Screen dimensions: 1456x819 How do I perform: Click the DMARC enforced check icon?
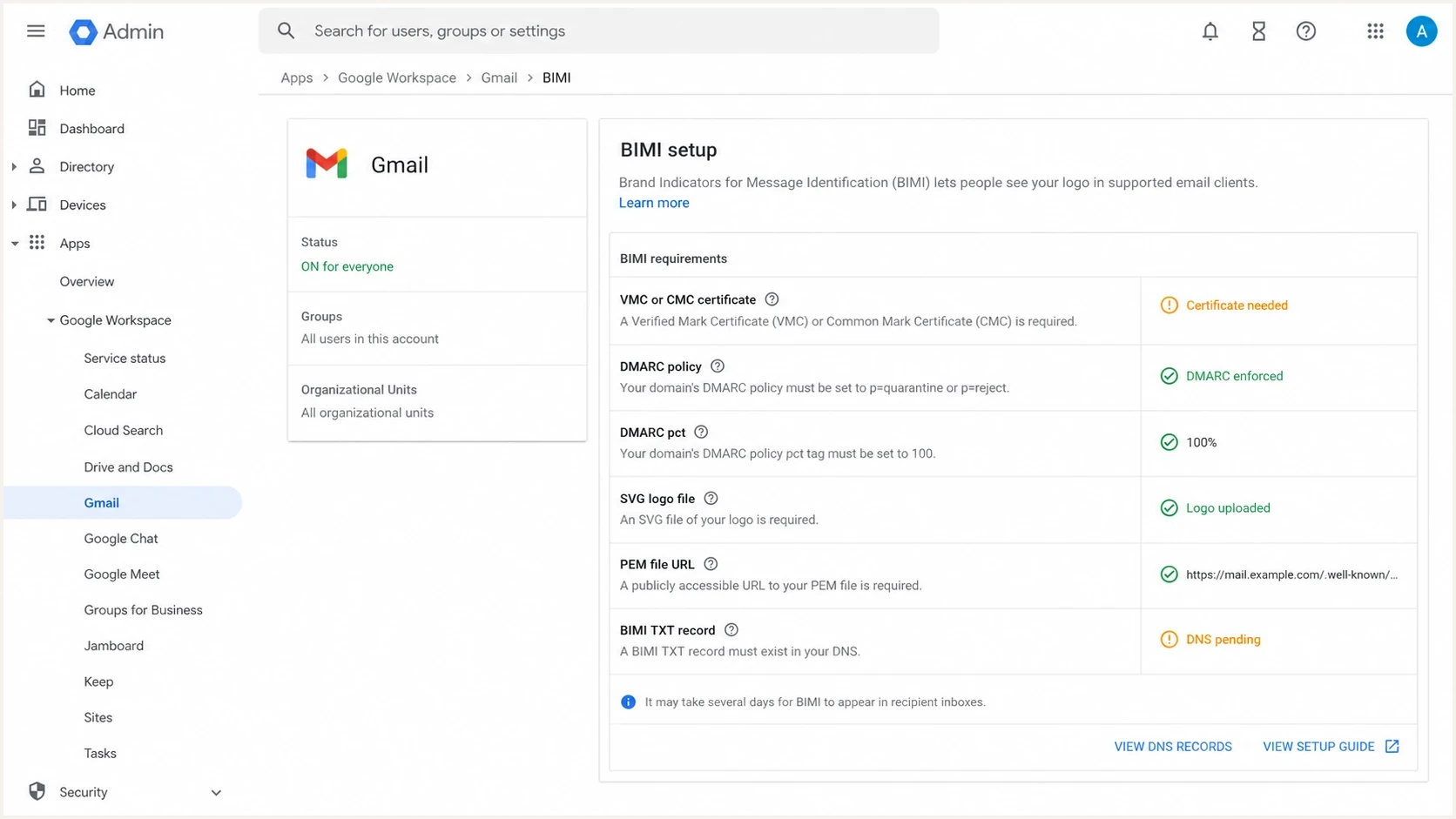point(1170,376)
